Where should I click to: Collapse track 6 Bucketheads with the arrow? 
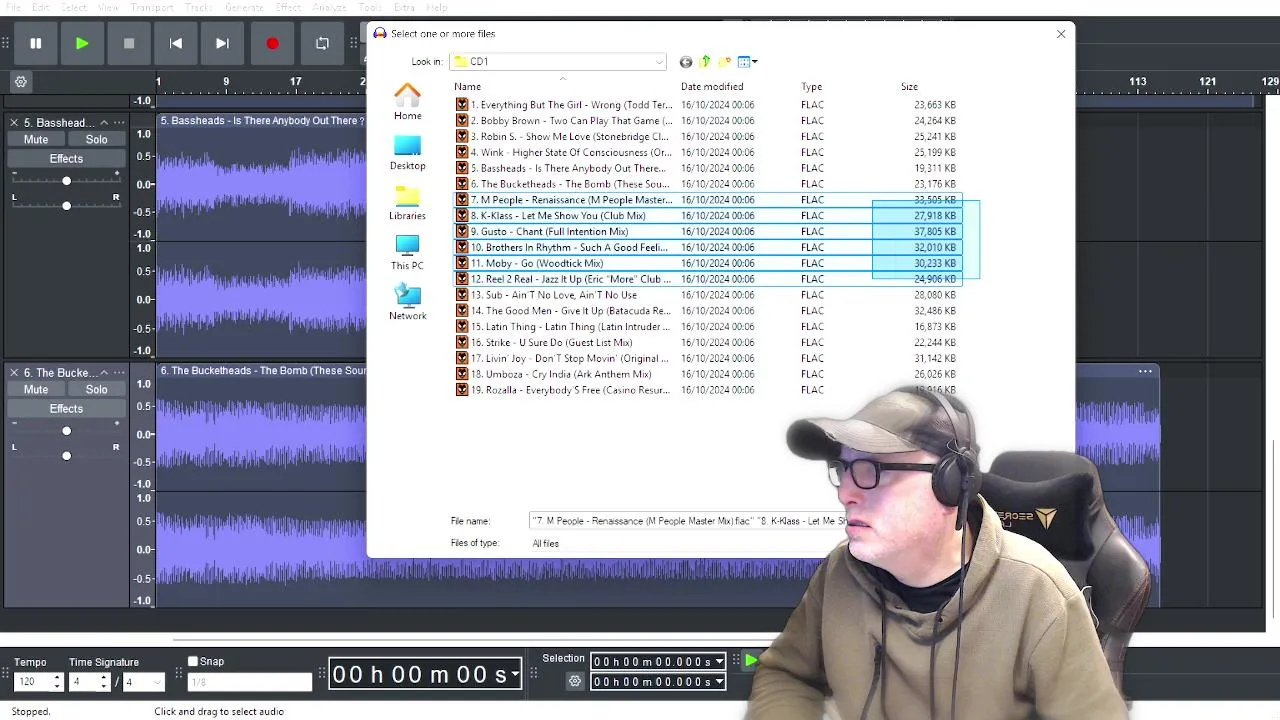tap(103, 372)
